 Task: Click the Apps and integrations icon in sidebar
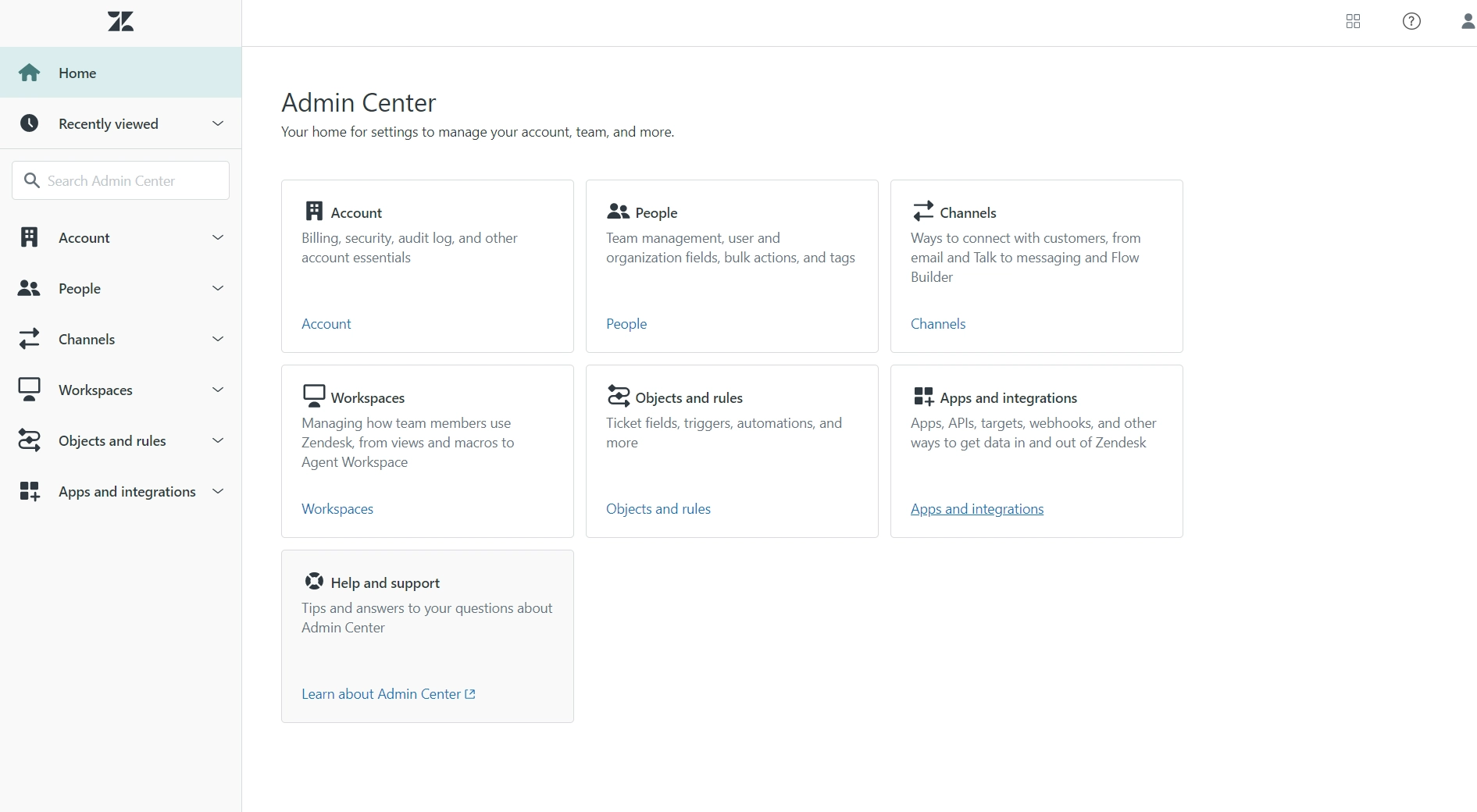click(x=29, y=491)
